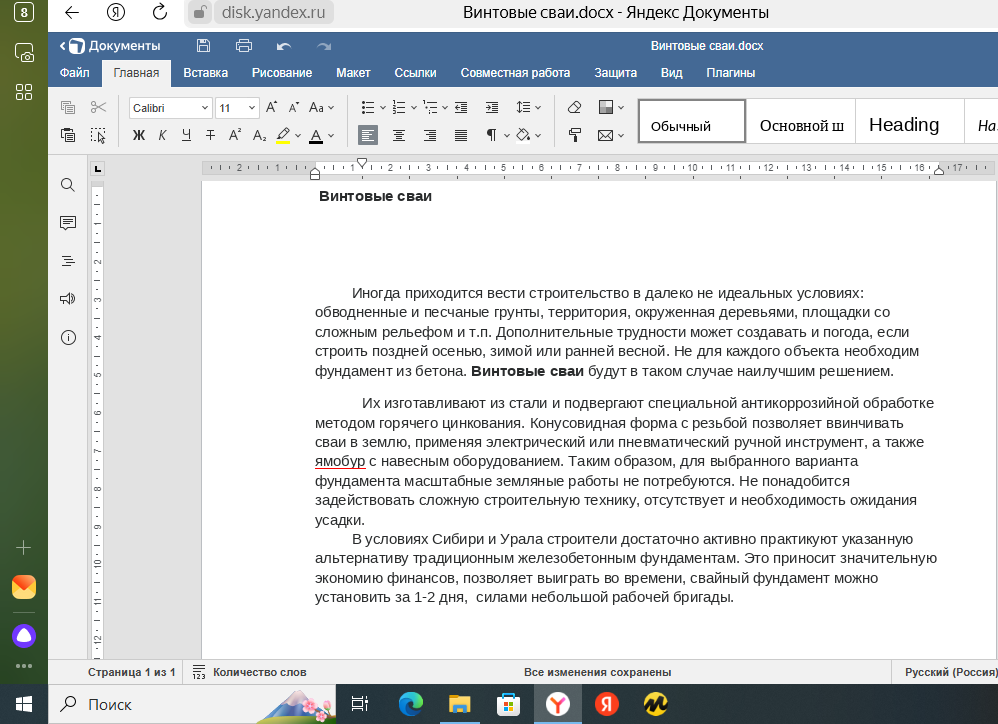Increase paragraph indent
This screenshot has width=998, height=724.
click(492, 108)
